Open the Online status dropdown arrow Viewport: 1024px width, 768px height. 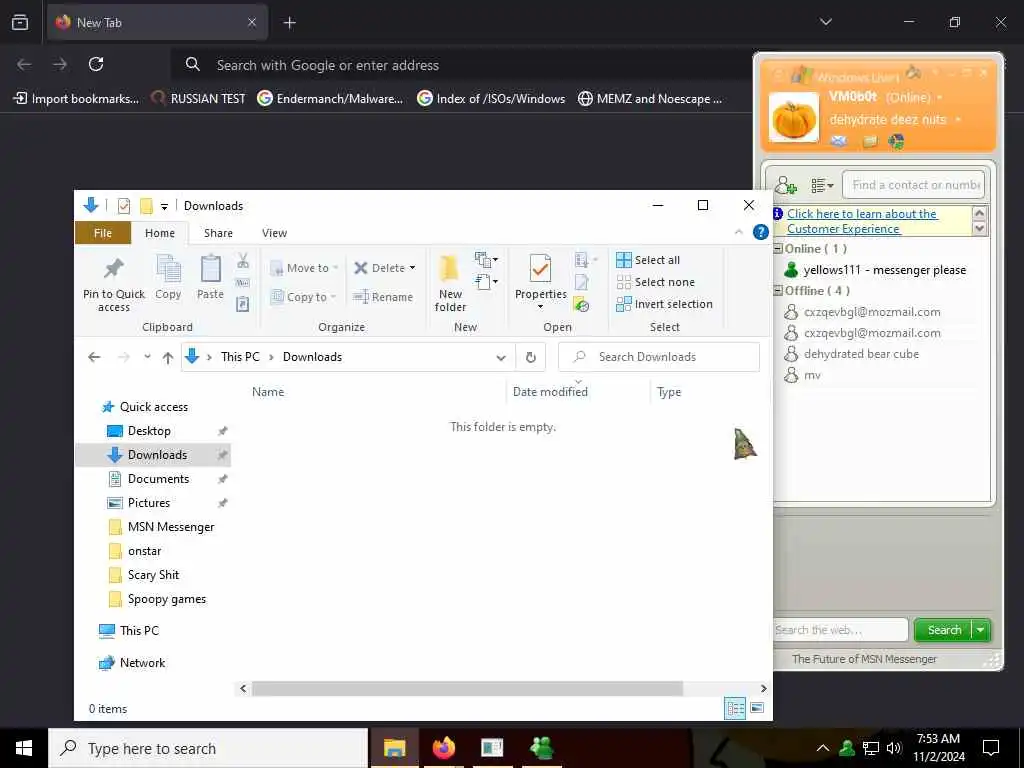coord(939,97)
